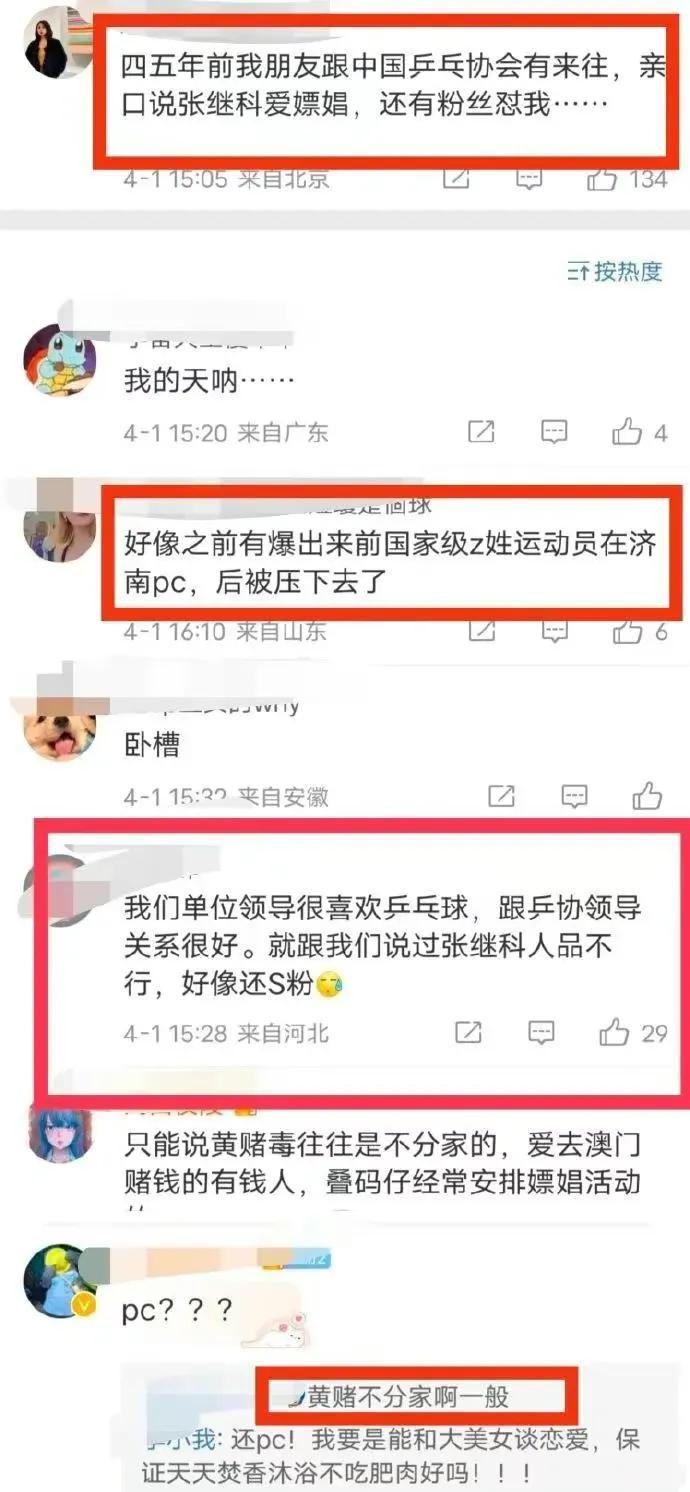Open the 按热度 sort order selector
The image size is (690, 1492).
614,271
